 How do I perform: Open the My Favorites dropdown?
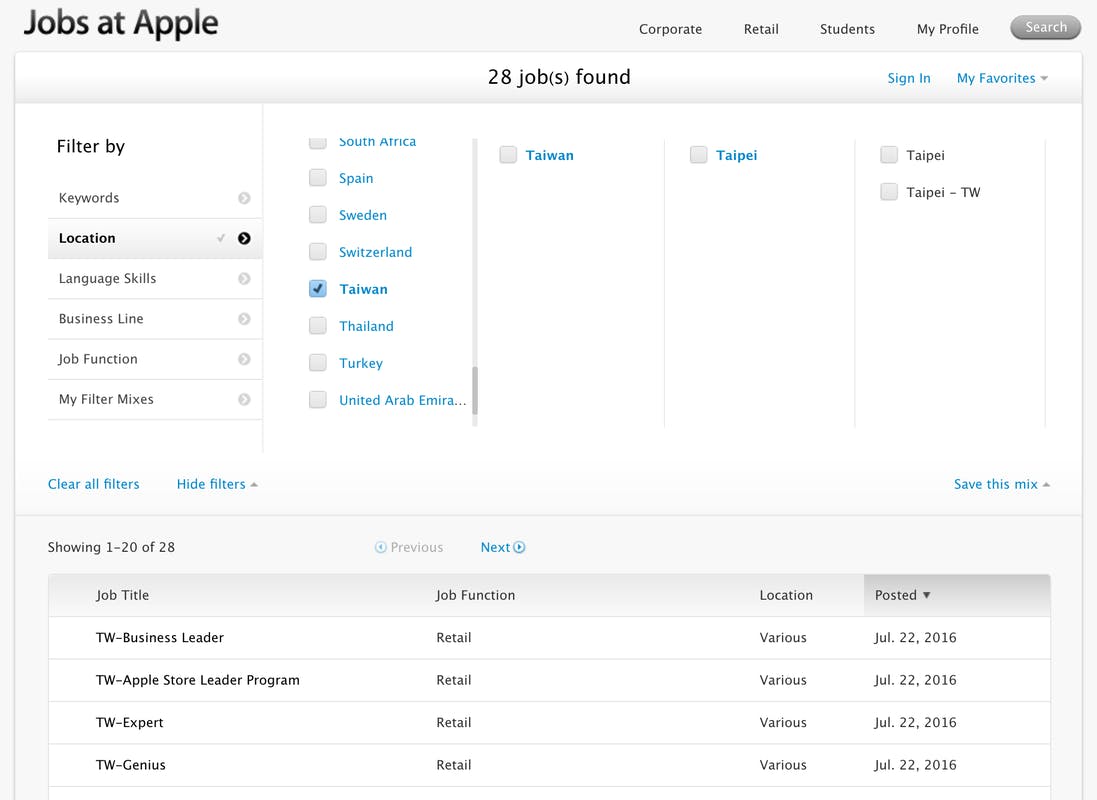tap(1002, 78)
